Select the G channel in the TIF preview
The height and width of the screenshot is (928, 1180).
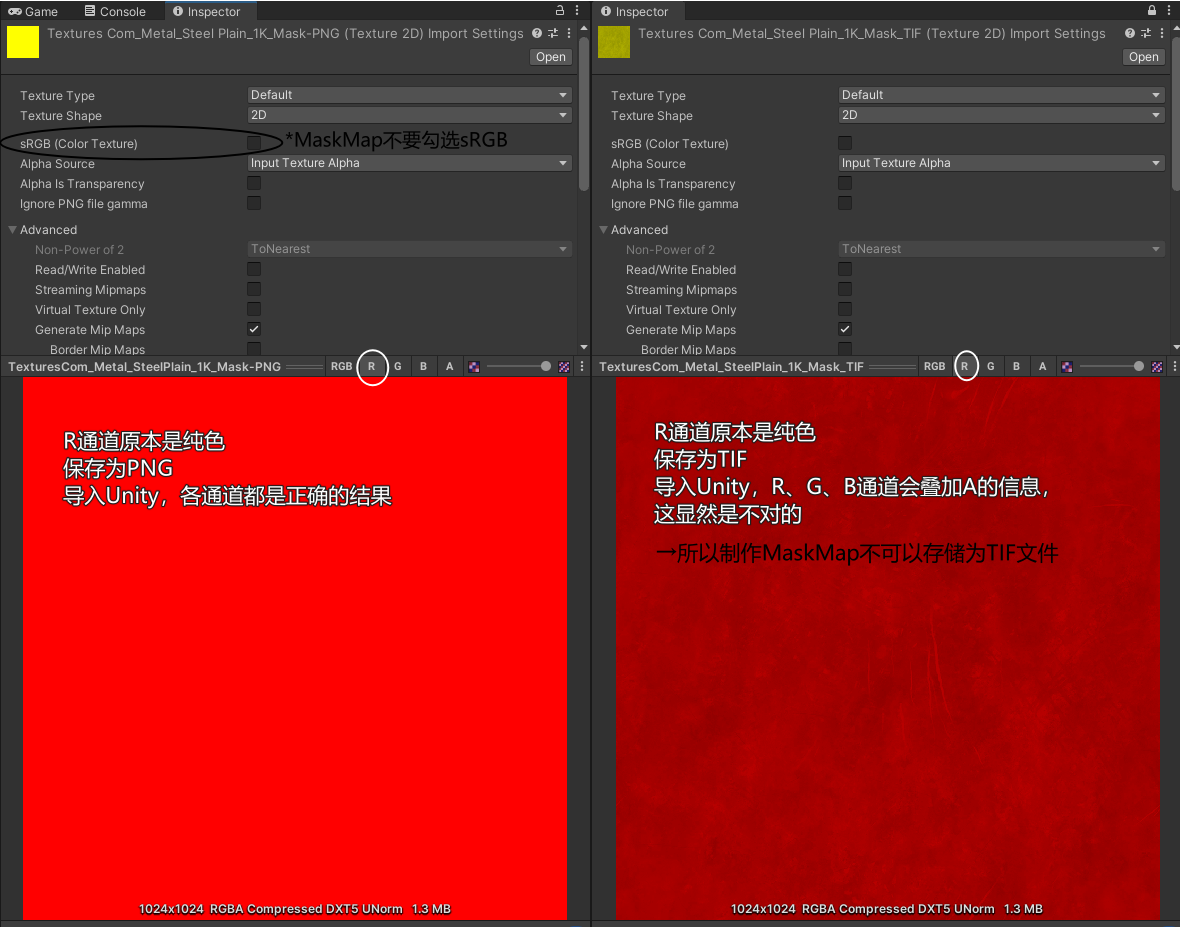990,366
